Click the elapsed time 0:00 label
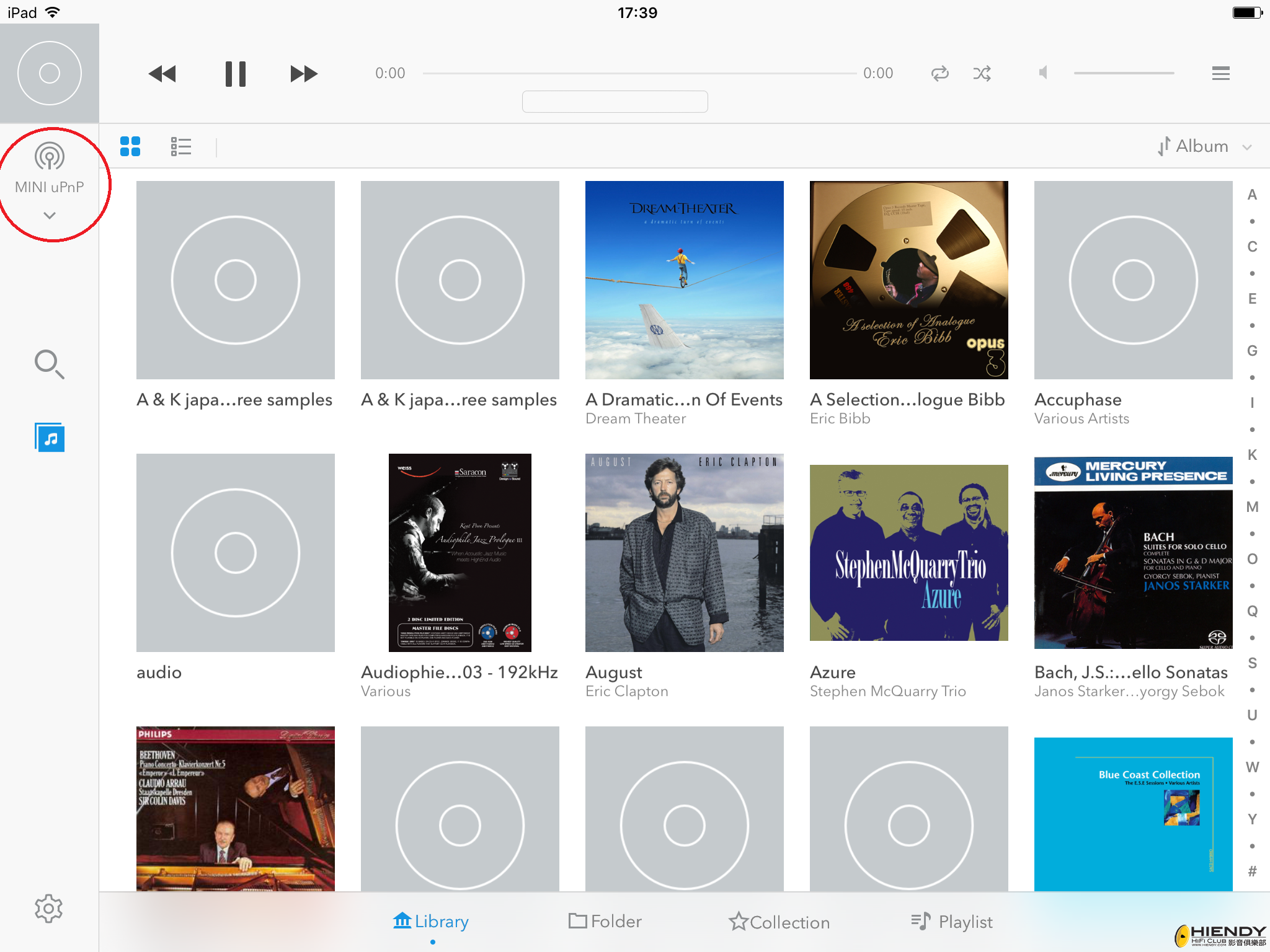 (390, 73)
